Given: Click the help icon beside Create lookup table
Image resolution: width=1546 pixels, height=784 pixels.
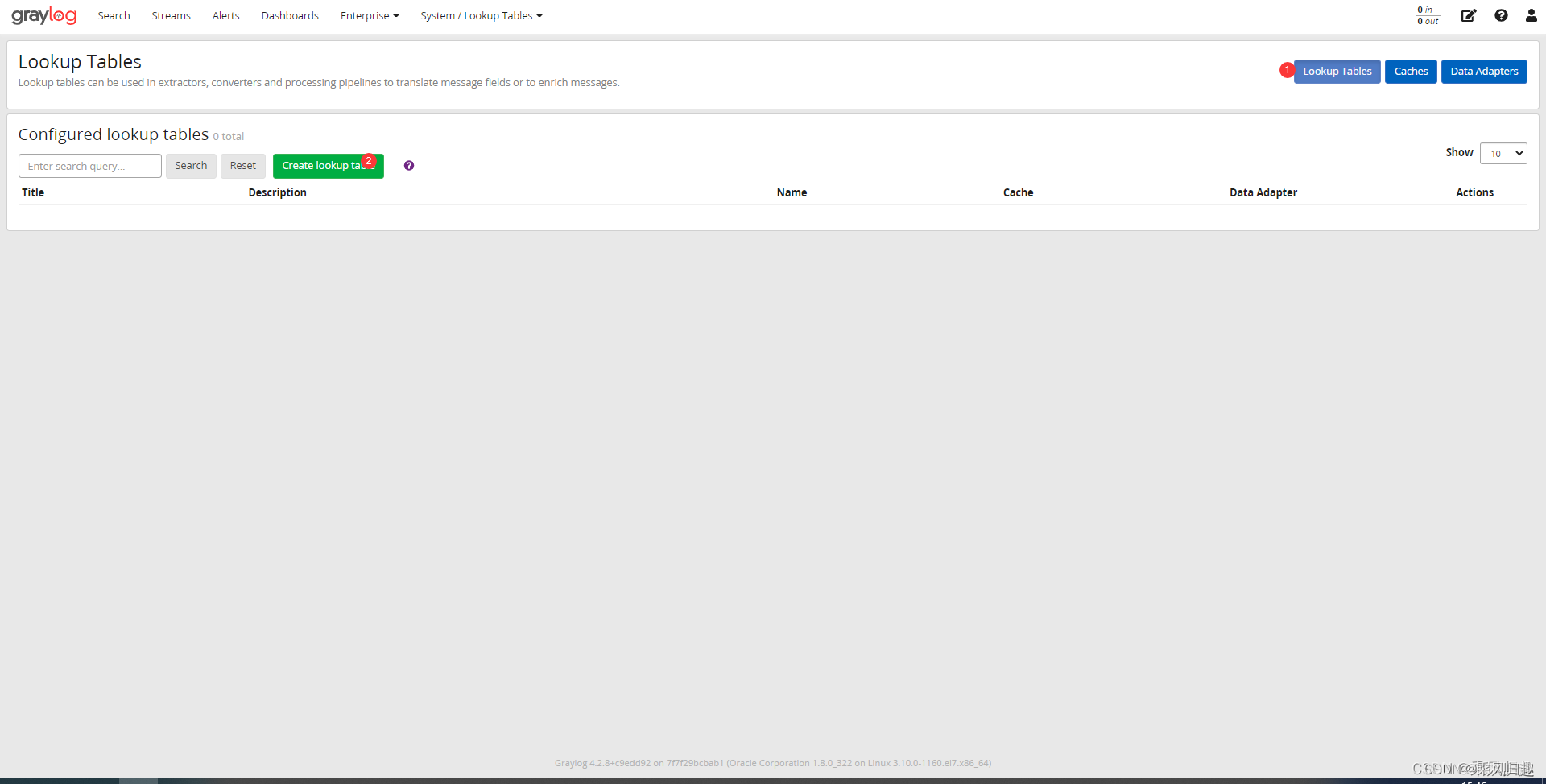Looking at the screenshot, I should [408, 165].
